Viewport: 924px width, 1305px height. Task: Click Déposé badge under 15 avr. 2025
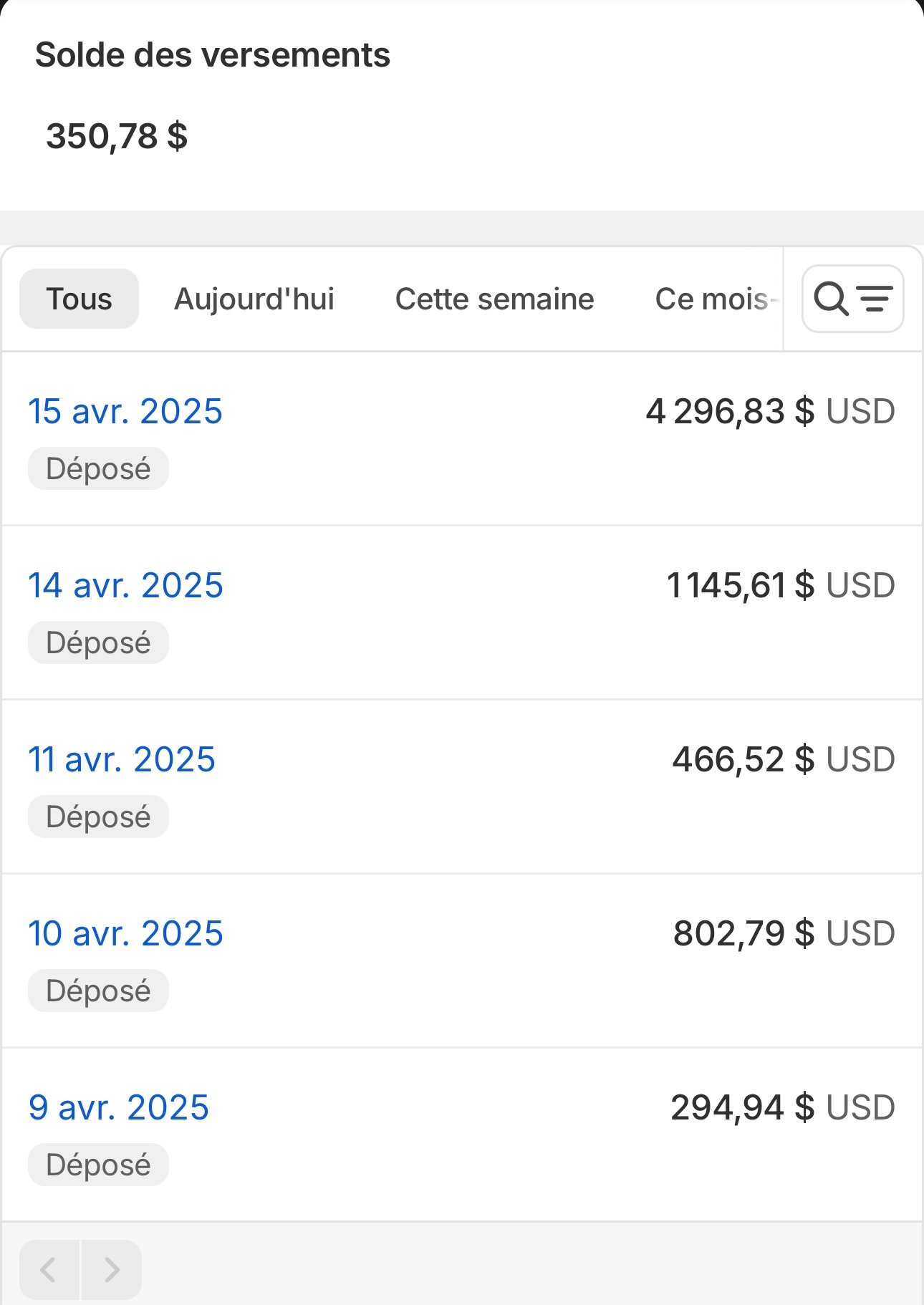click(98, 469)
